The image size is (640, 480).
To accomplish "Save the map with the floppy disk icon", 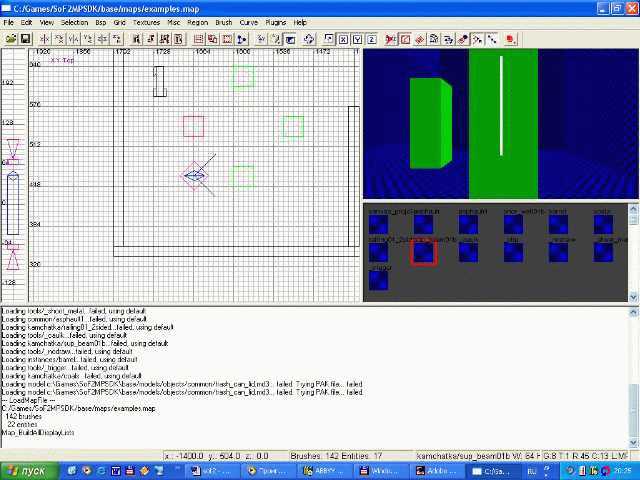I will click(x=25, y=39).
